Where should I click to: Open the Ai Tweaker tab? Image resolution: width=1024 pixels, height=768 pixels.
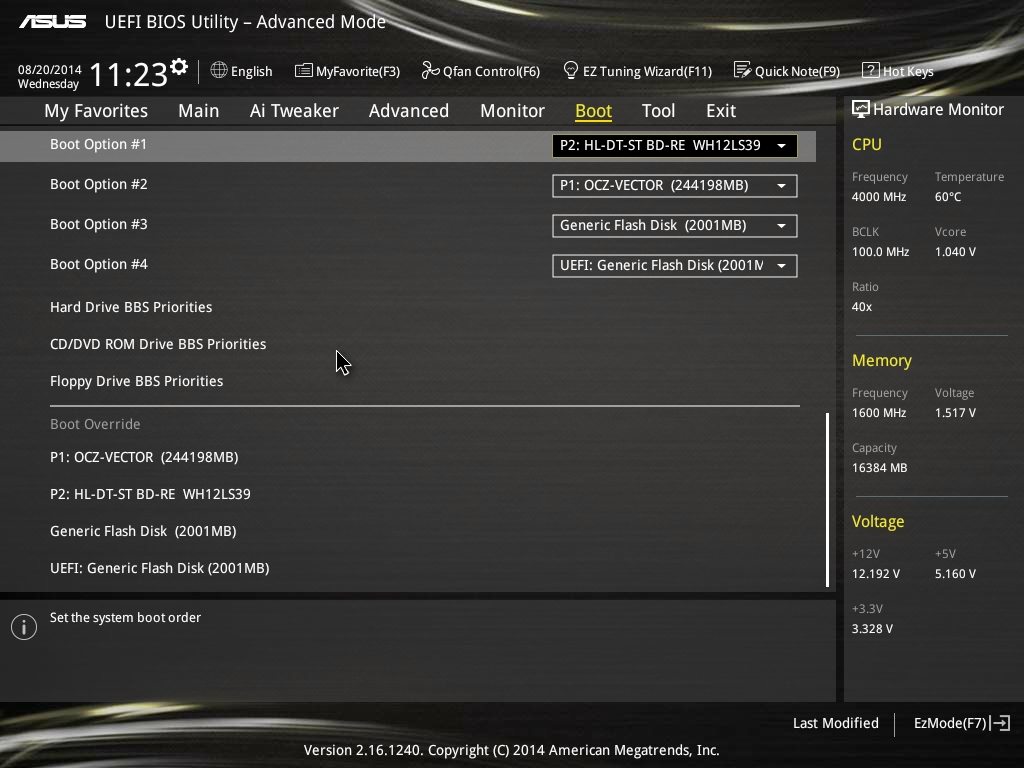point(294,111)
